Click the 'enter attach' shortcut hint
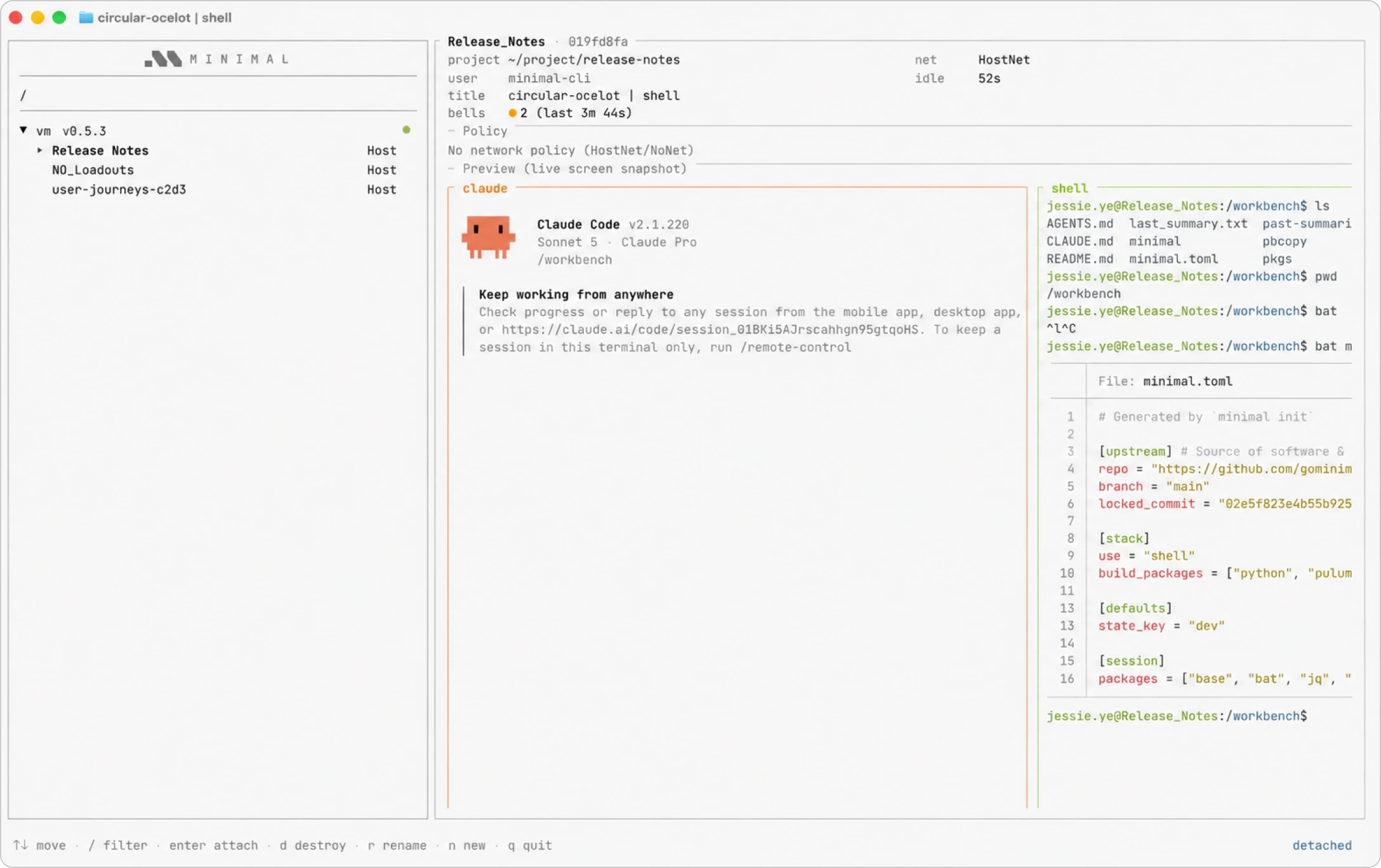 click(213, 845)
